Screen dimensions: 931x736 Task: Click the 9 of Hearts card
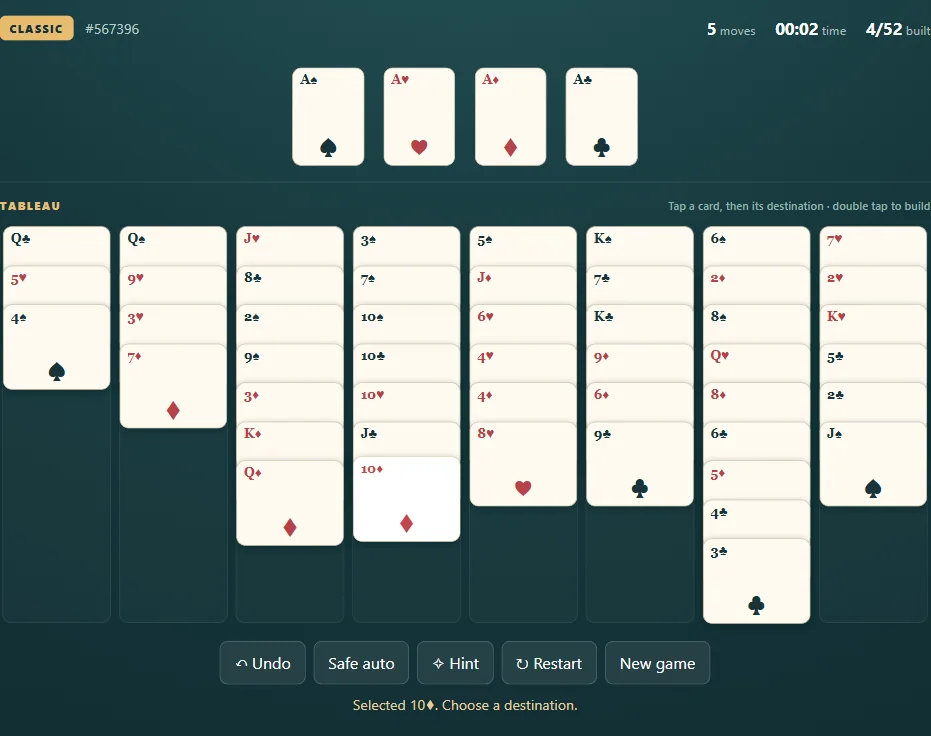[173, 285]
